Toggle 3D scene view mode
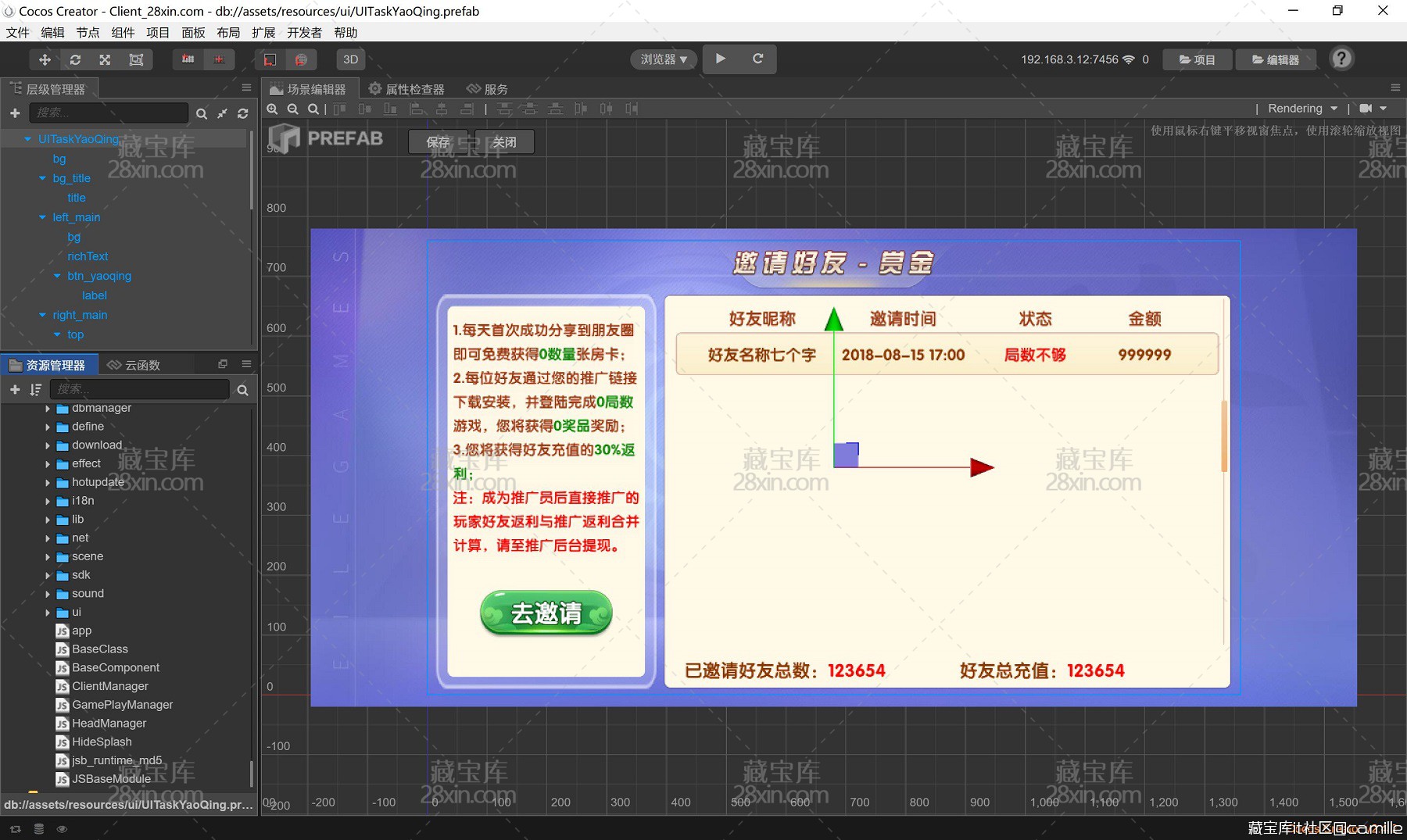 pos(351,59)
